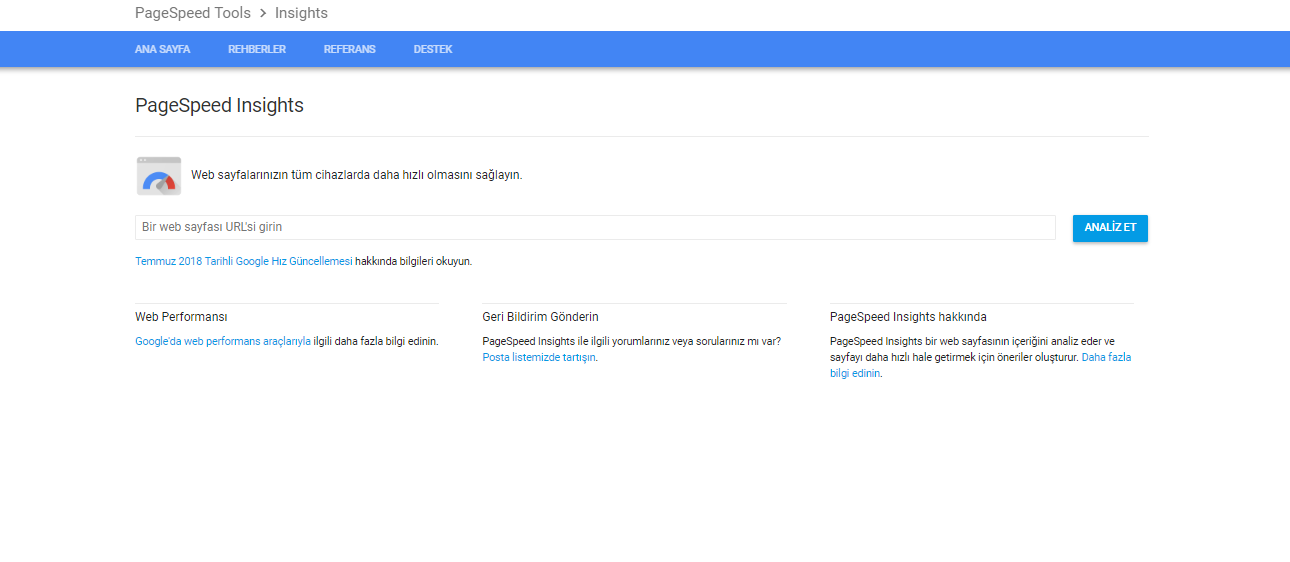Open the Posta listemizde tartışın link
Screen dimensions: 1290x562
(539, 357)
